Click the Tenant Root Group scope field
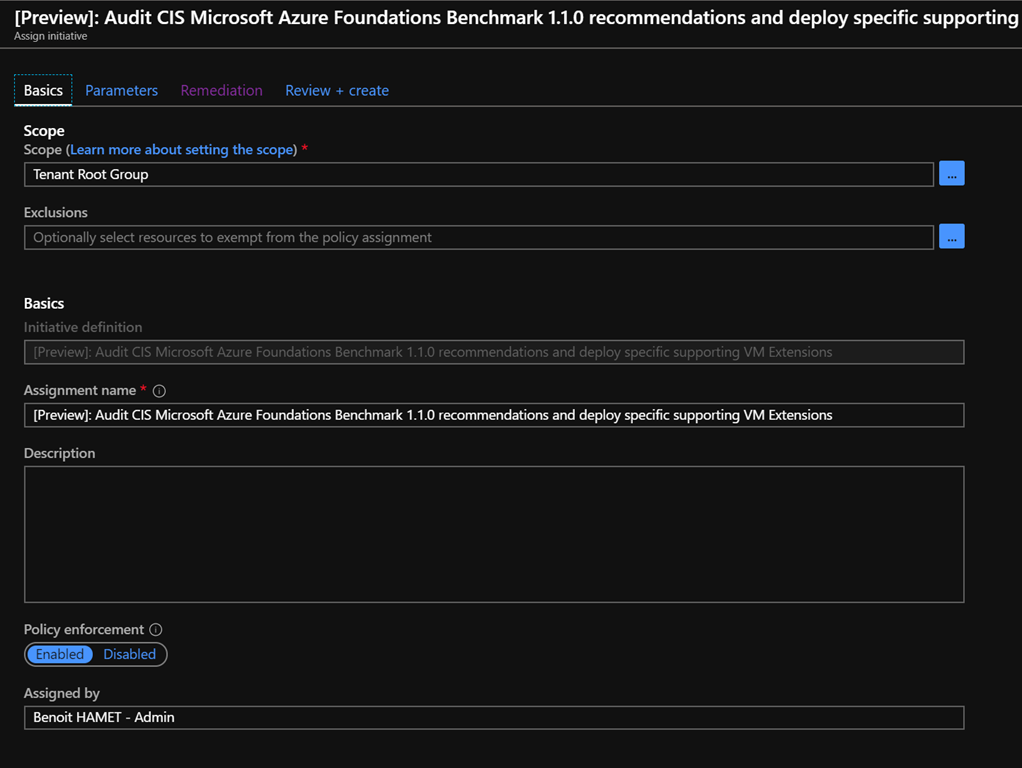The image size is (1022, 768). (x=478, y=174)
